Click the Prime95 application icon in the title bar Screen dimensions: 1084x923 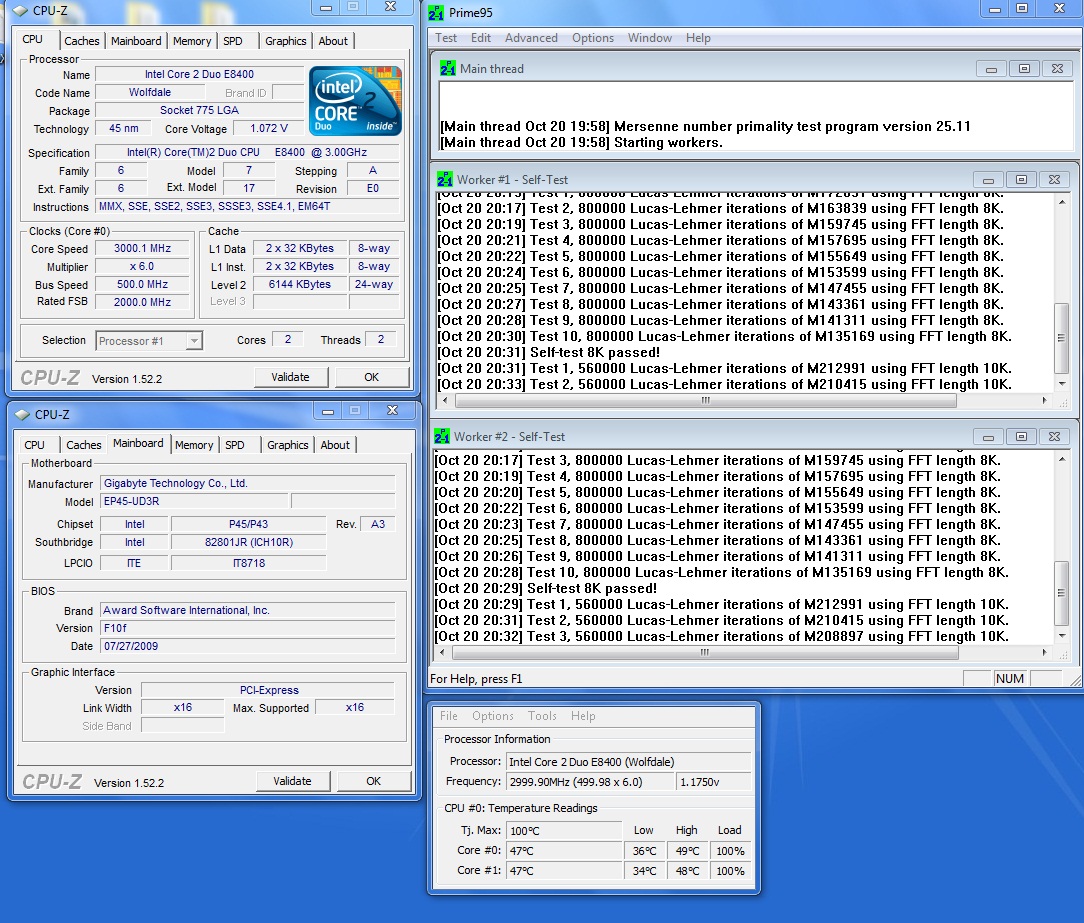coord(436,12)
